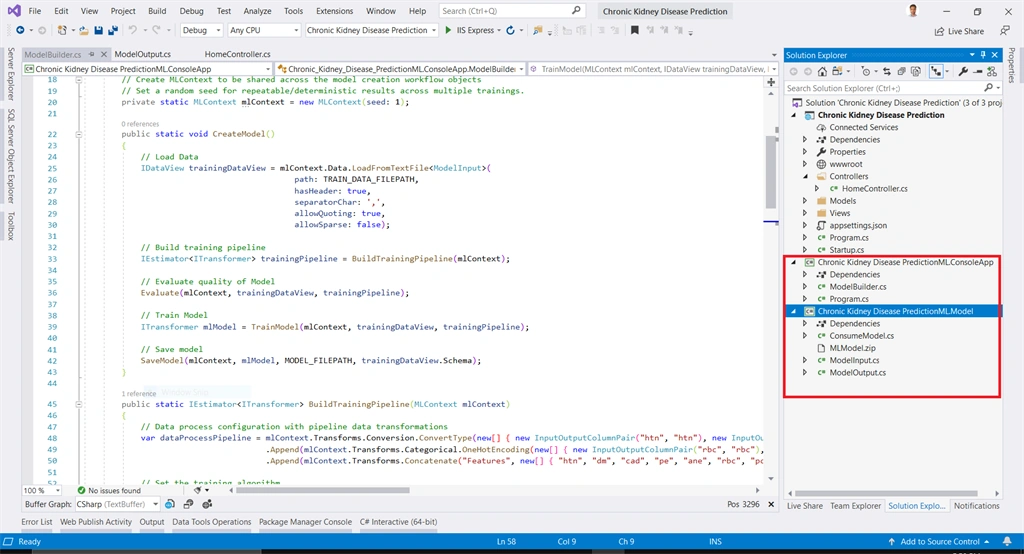Expand the wwwroot folder node
Screen dimensions: 1024x554
pos(805,164)
